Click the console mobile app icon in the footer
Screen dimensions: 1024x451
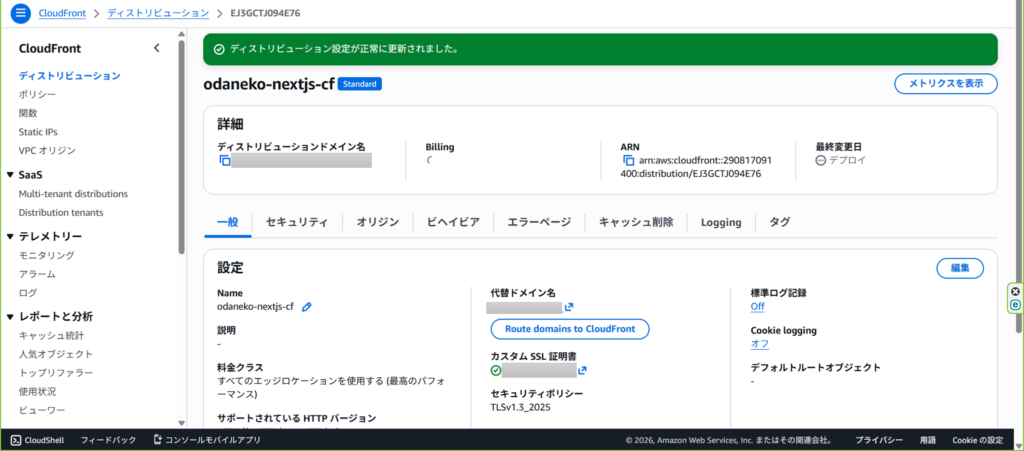(x=158, y=440)
